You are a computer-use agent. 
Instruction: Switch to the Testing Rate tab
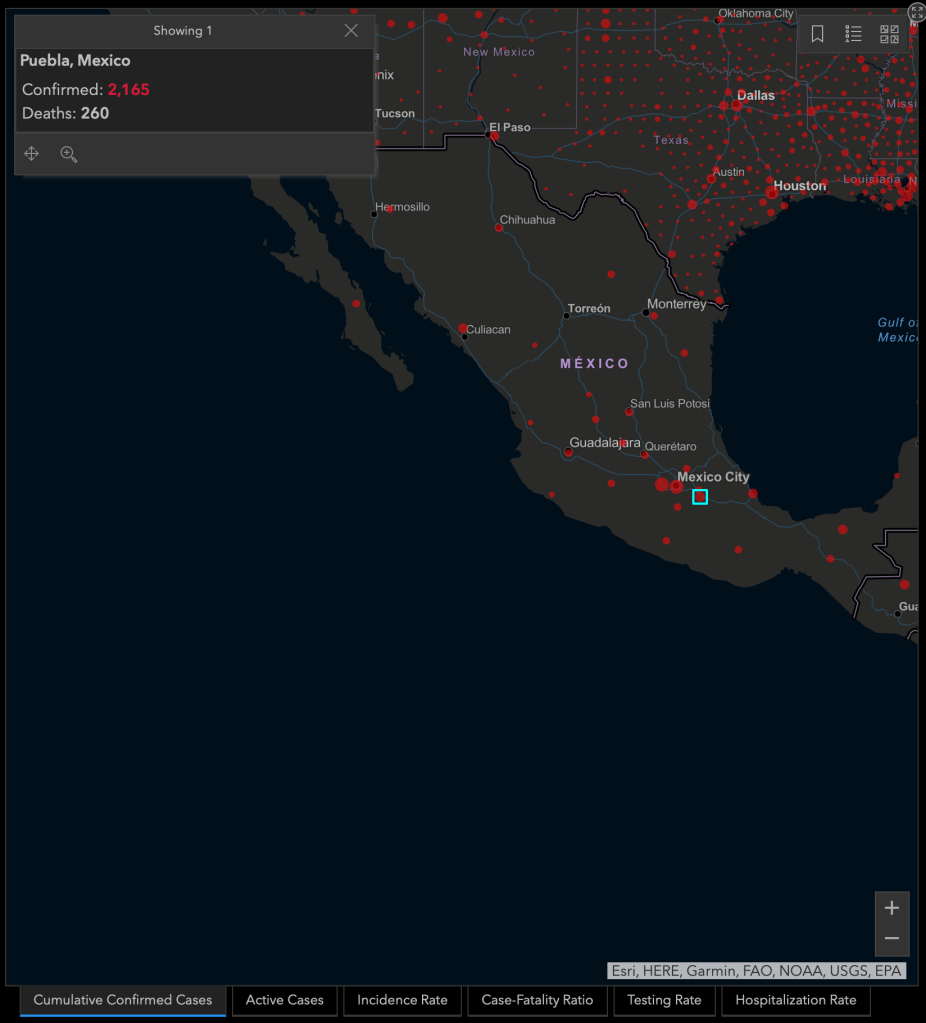tap(664, 1000)
